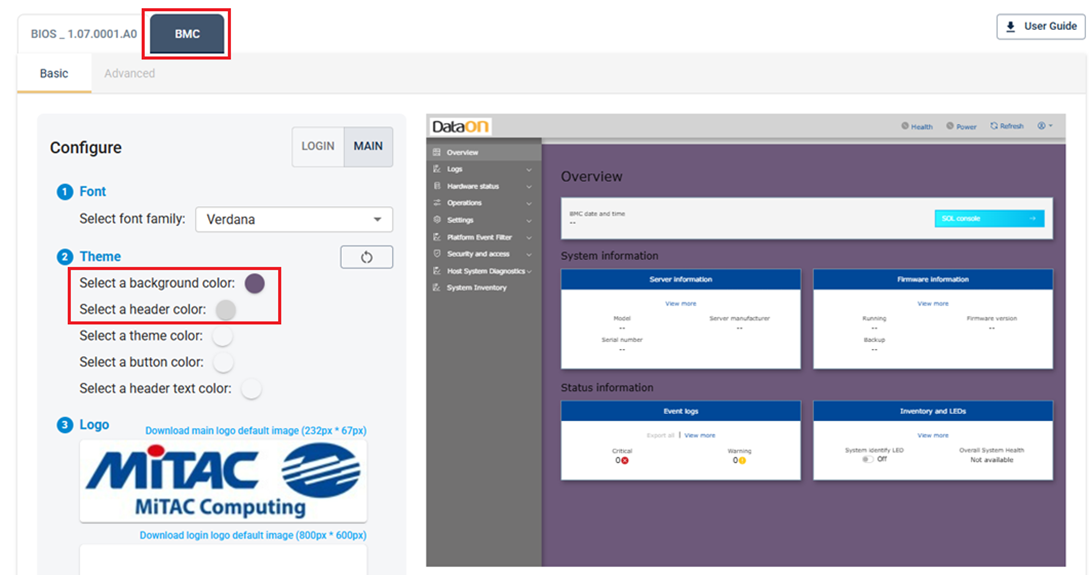The image size is (1089, 575).
Task: Open the font family Verdana dropdown
Action: coord(293,219)
